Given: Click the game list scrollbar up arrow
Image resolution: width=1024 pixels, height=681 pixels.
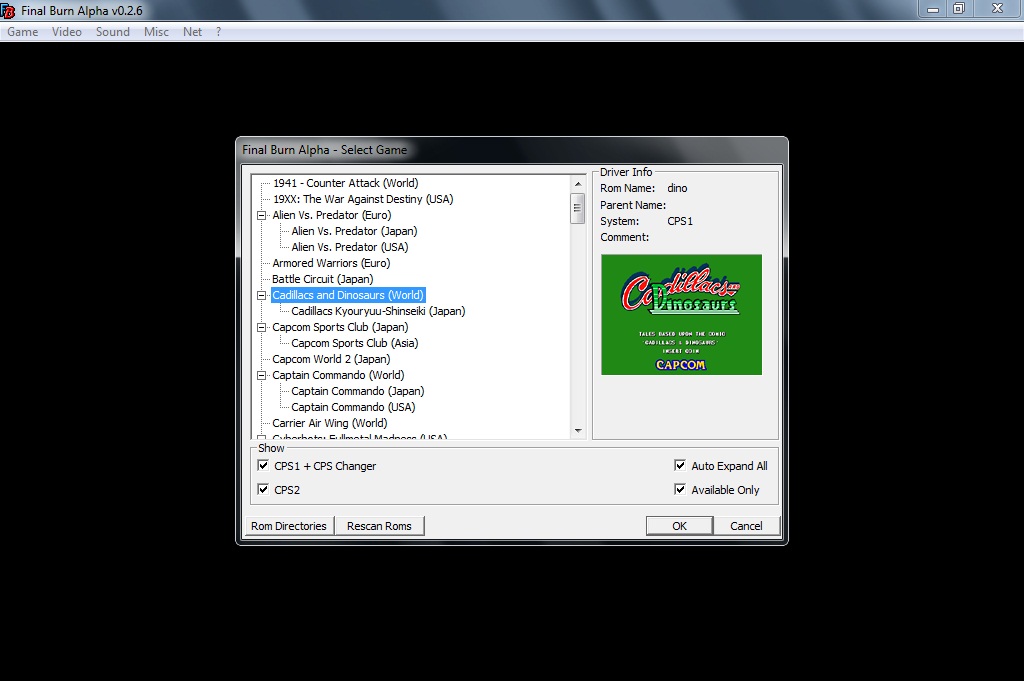Looking at the screenshot, I should pos(578,184).
